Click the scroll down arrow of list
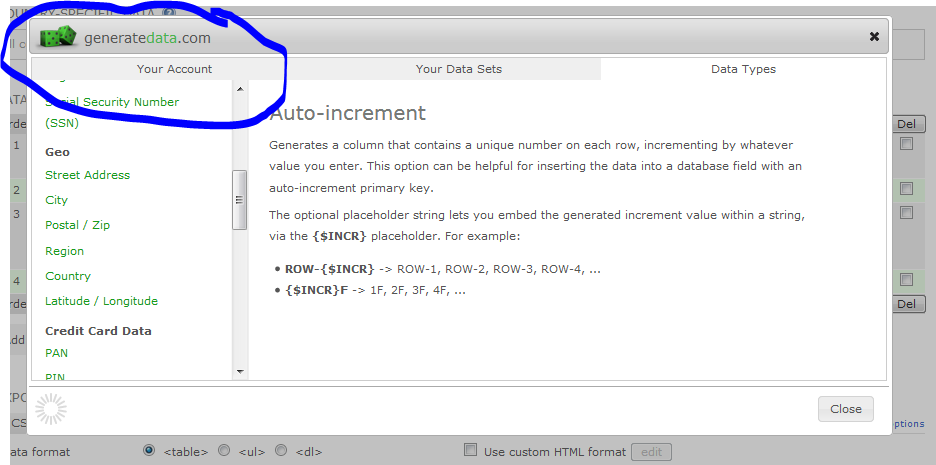The width and height of the screenshot is (936, 465). click(240, 371)
